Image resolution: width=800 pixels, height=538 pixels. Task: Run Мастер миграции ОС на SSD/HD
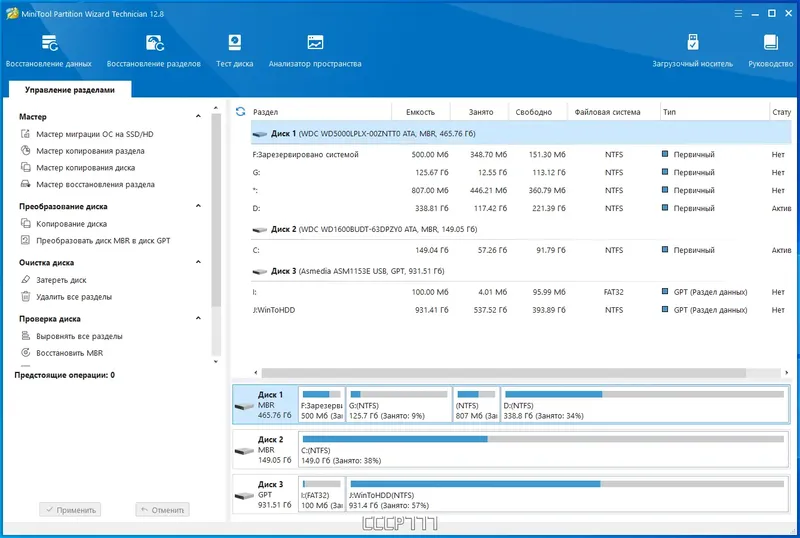95,134
